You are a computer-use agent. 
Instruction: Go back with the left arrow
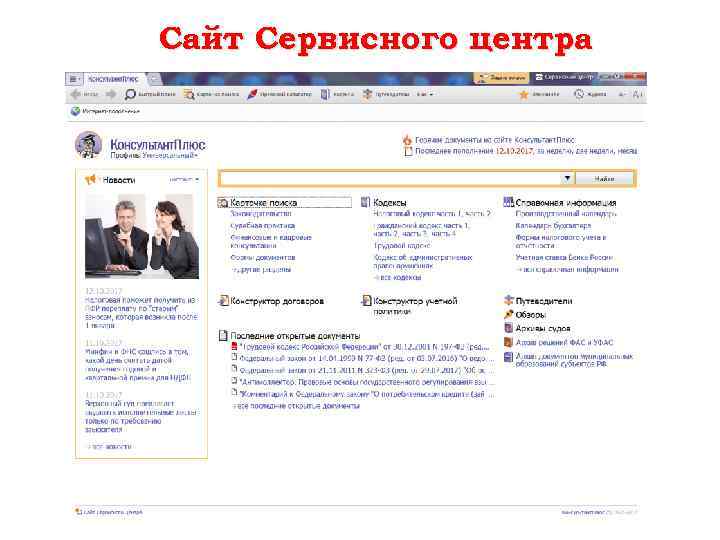click(76, 95)
